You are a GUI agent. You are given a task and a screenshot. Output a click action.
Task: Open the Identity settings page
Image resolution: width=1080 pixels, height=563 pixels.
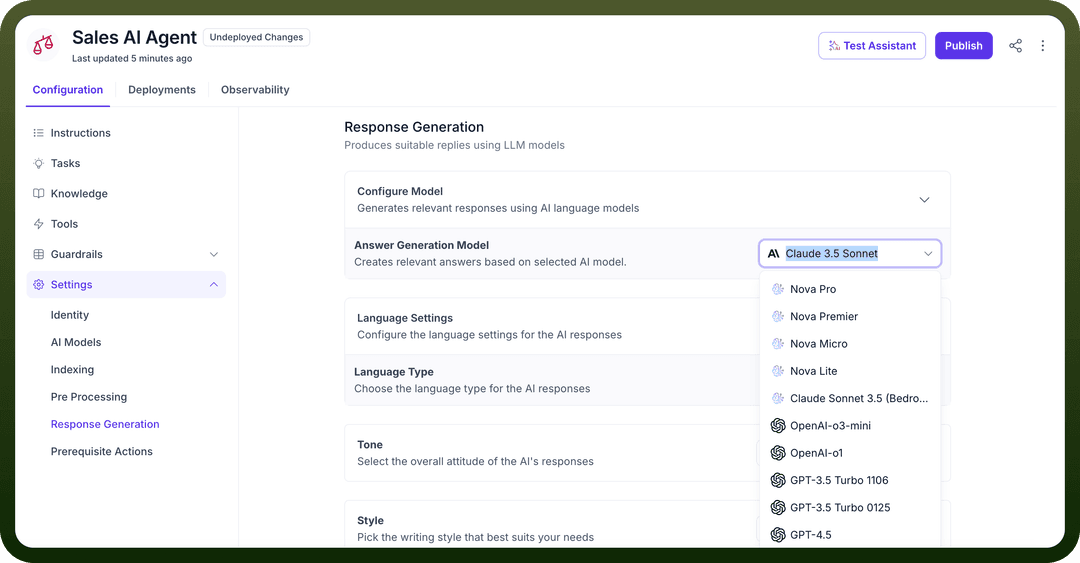[x=70, y=315]
